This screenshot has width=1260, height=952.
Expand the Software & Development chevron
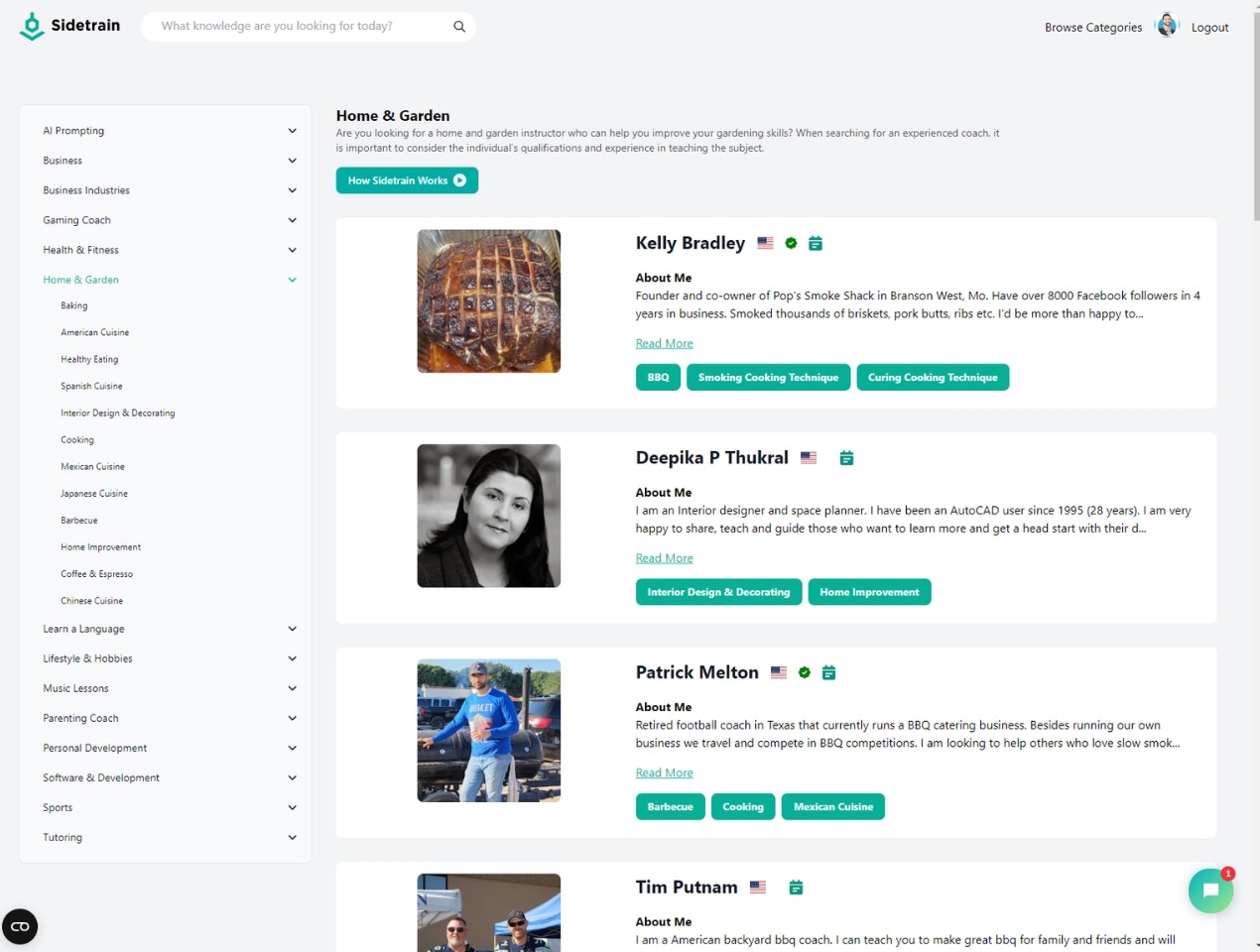[x=292, y=777]
